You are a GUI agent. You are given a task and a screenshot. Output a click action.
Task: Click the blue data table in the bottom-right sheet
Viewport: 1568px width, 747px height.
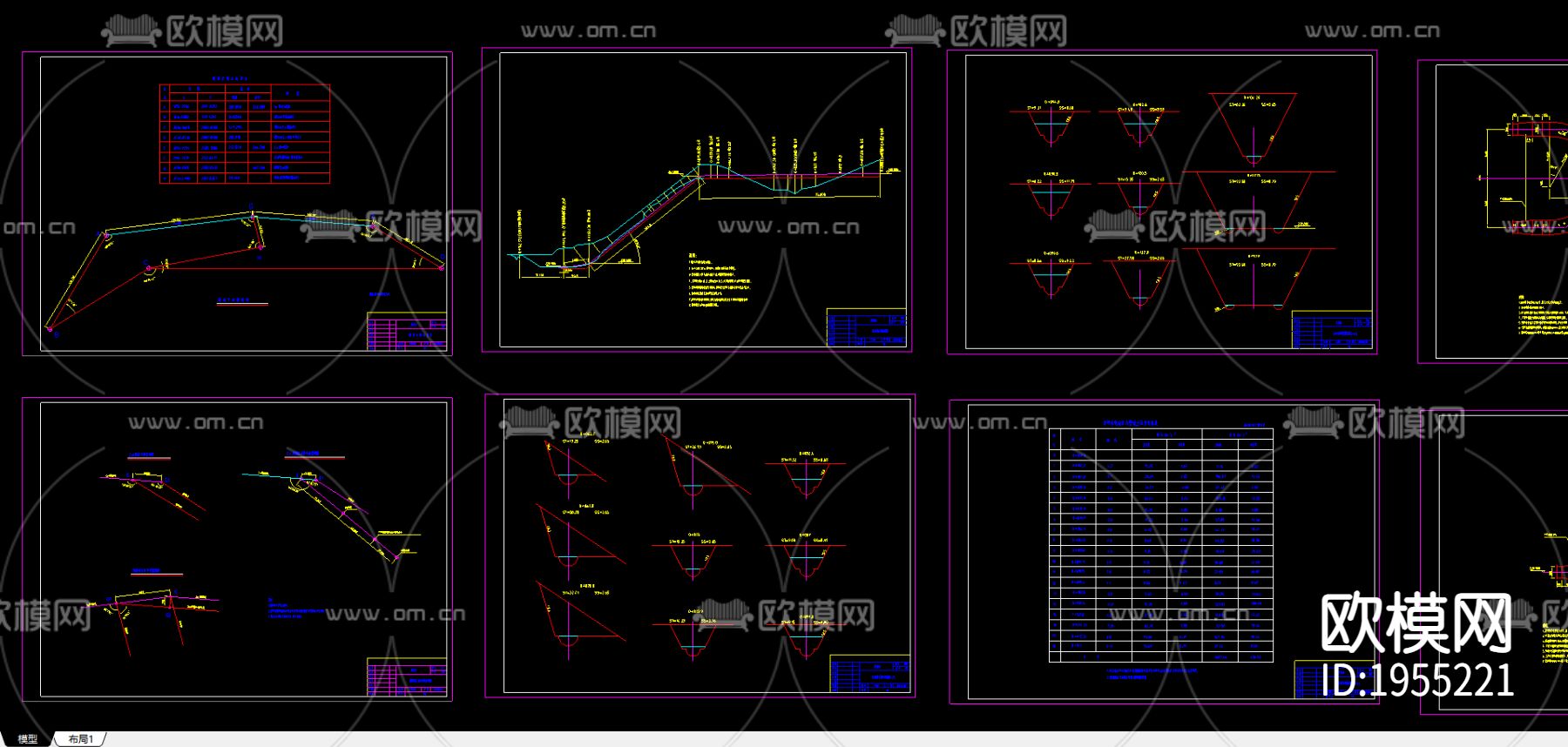click(x=1161, y=545)
